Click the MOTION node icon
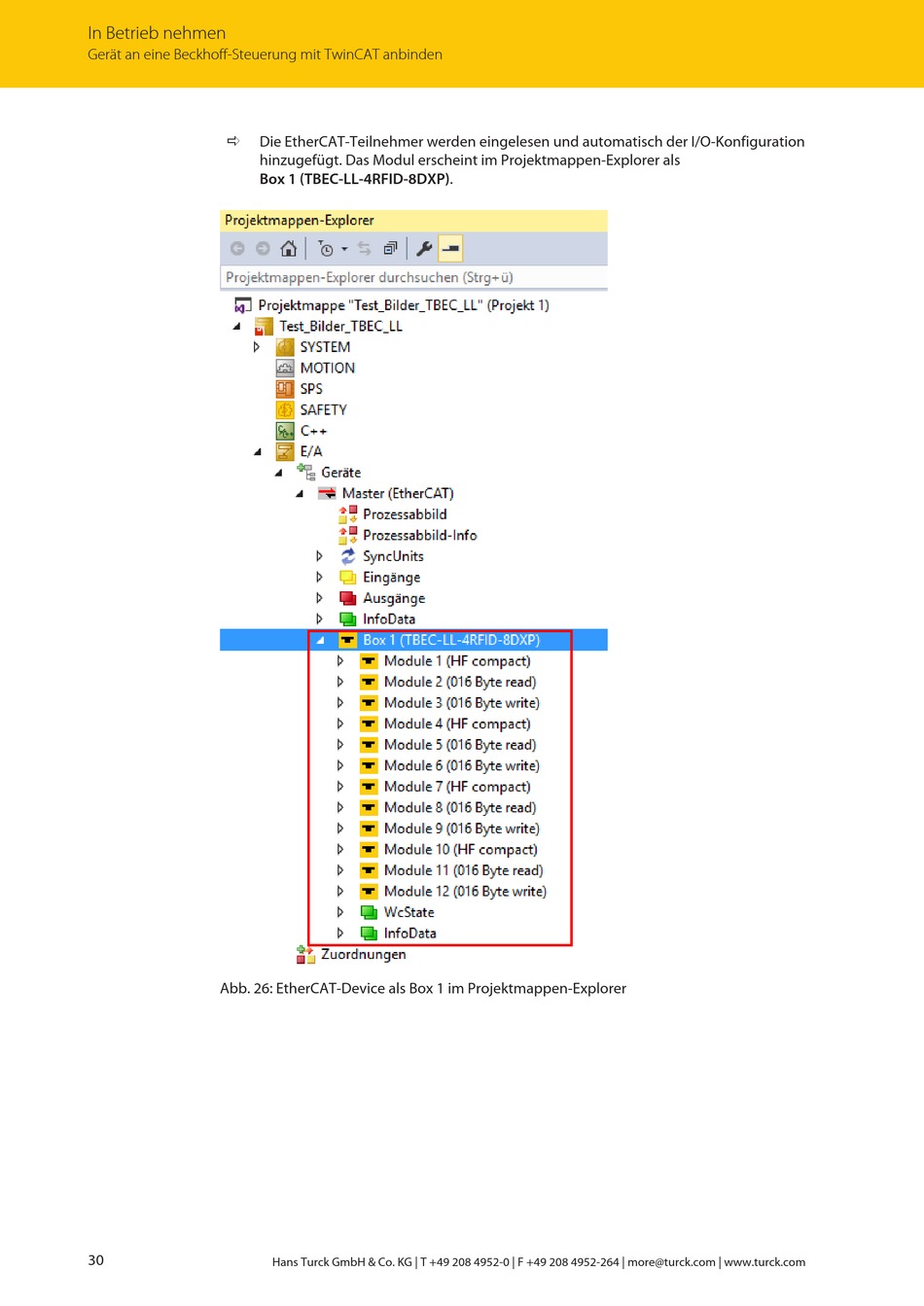The height and width of the screenshot is (1306, 924). [285, 368]
